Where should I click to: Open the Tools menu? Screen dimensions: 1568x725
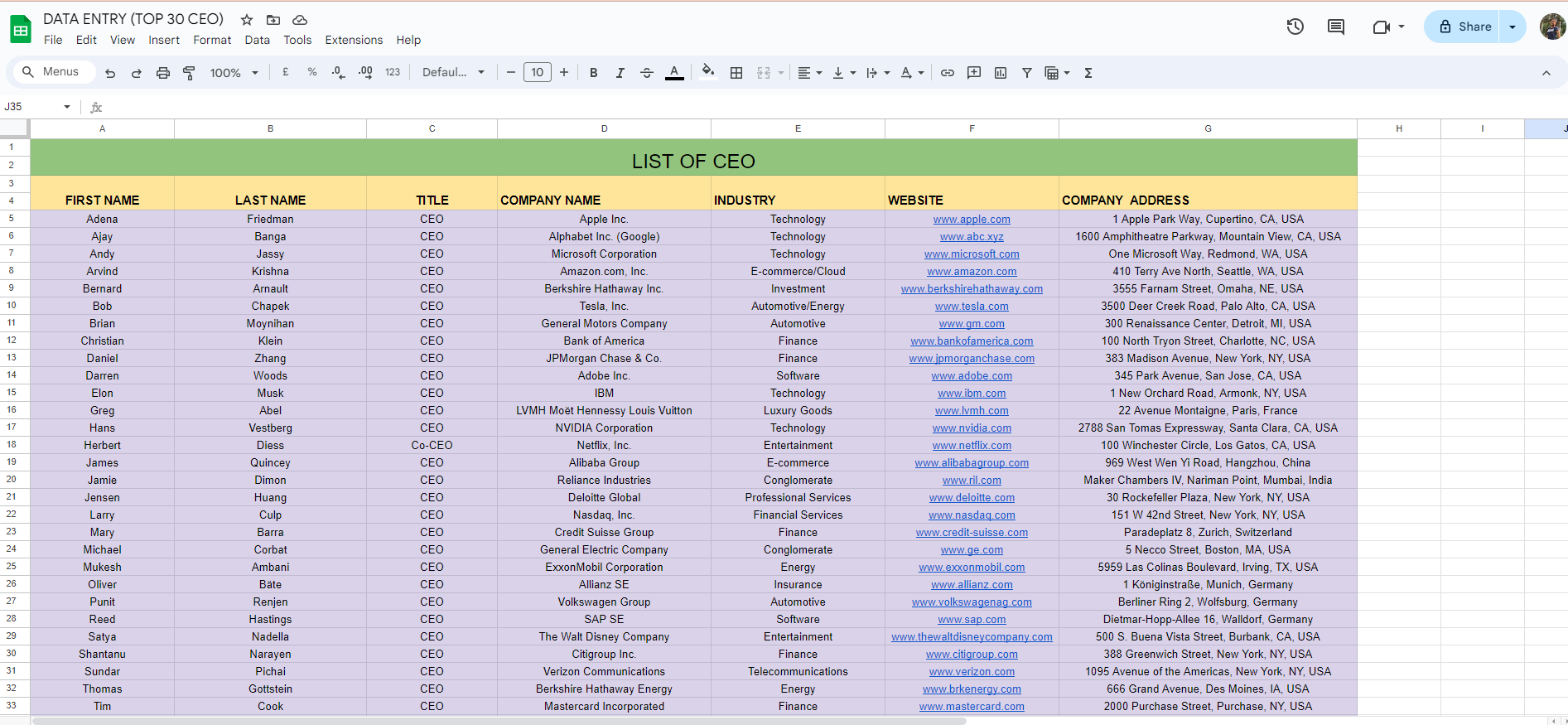point(297,40)
